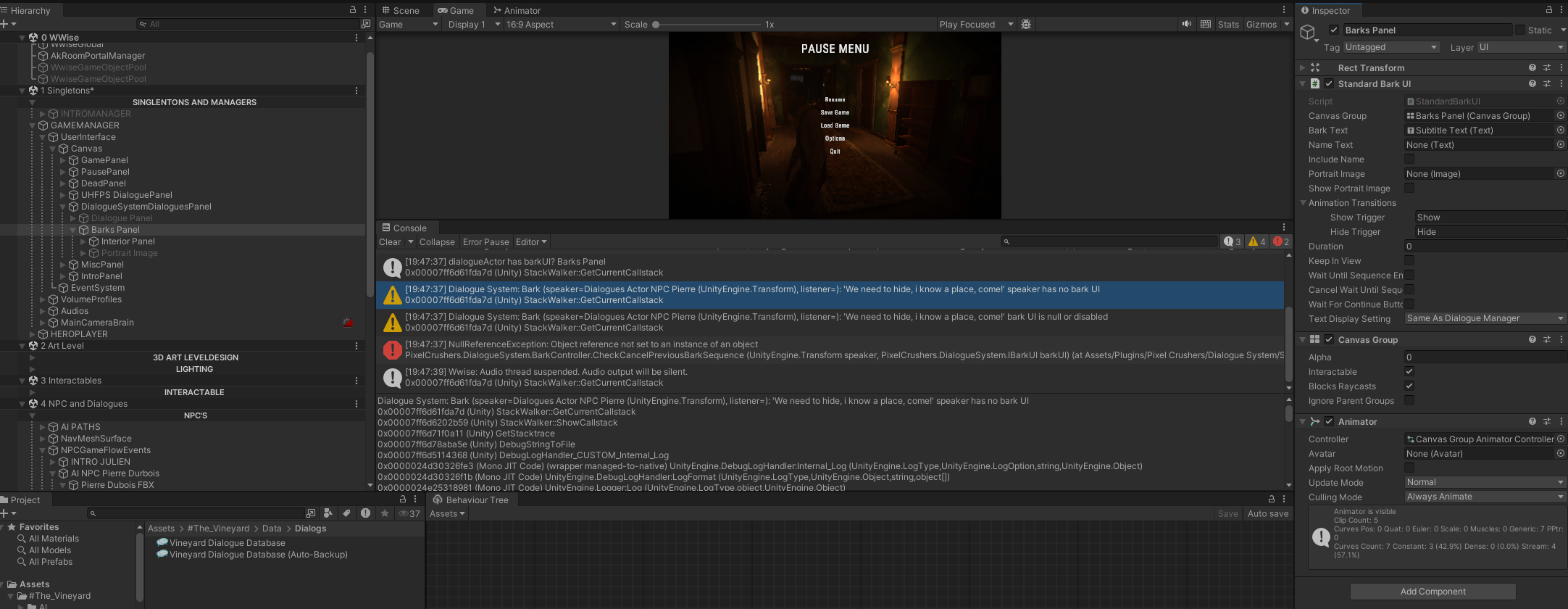Toggle console error count filter
The width and height of the screenshot is (1568, 609).
(1281, 242)
